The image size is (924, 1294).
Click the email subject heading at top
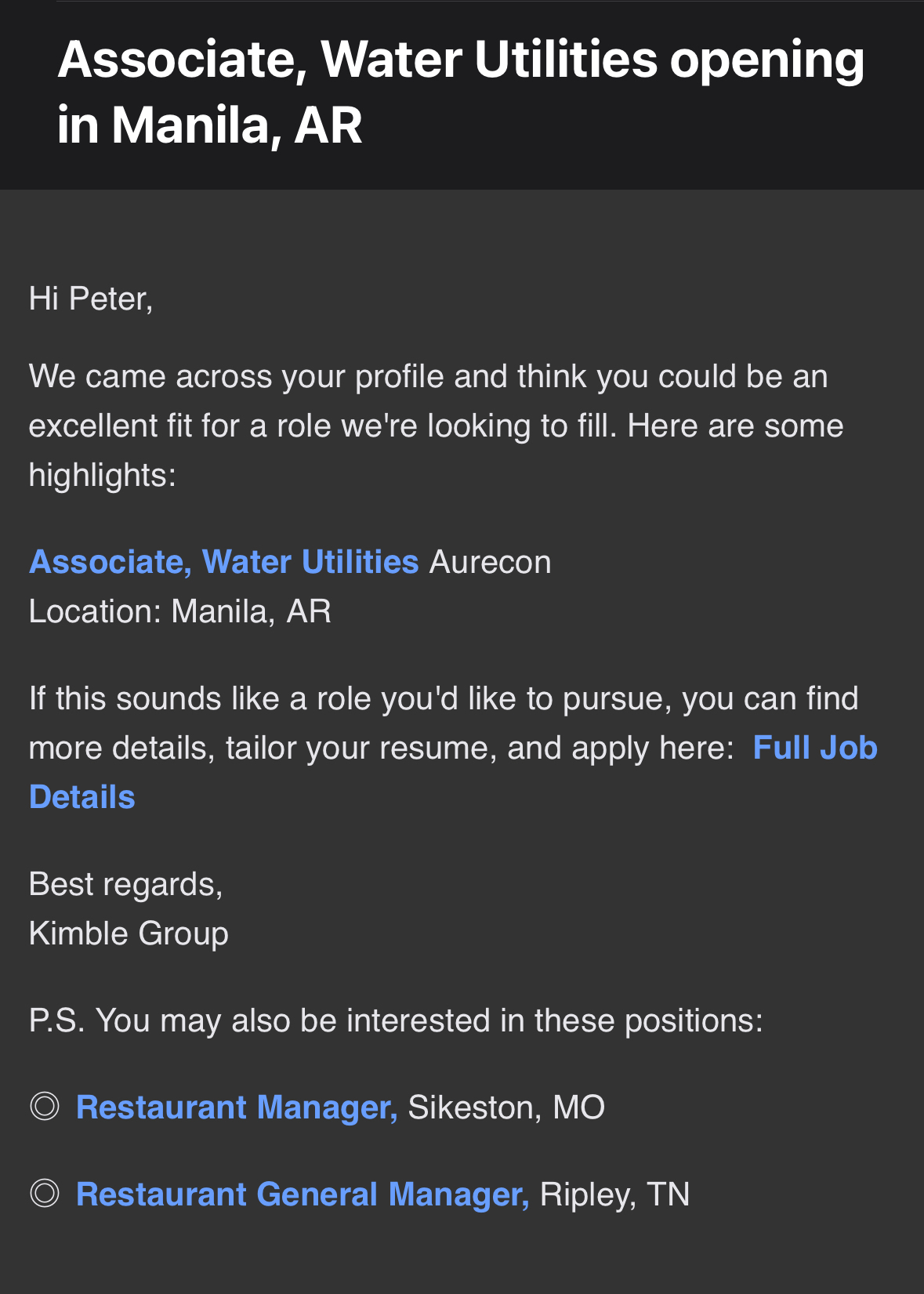pos(461,92)
